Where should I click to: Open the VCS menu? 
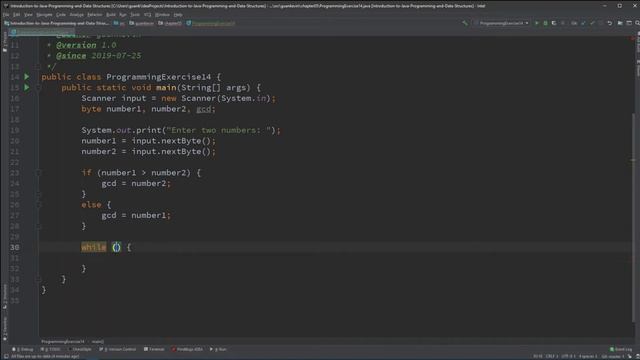click(147, 15)
